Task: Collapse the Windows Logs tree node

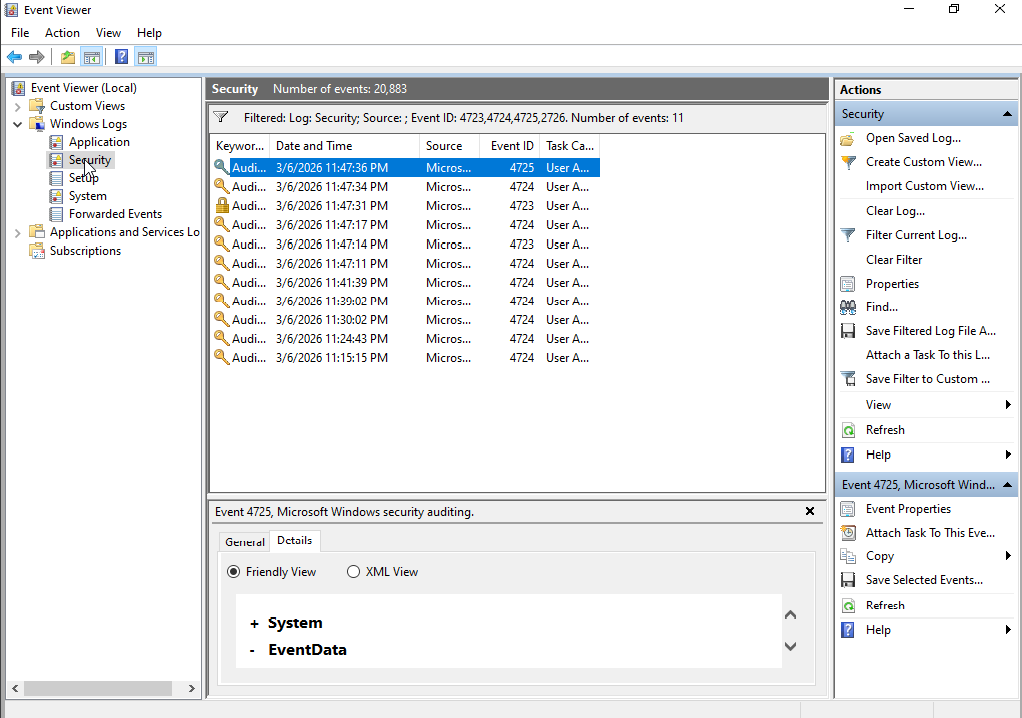Action: click(18, 124)
